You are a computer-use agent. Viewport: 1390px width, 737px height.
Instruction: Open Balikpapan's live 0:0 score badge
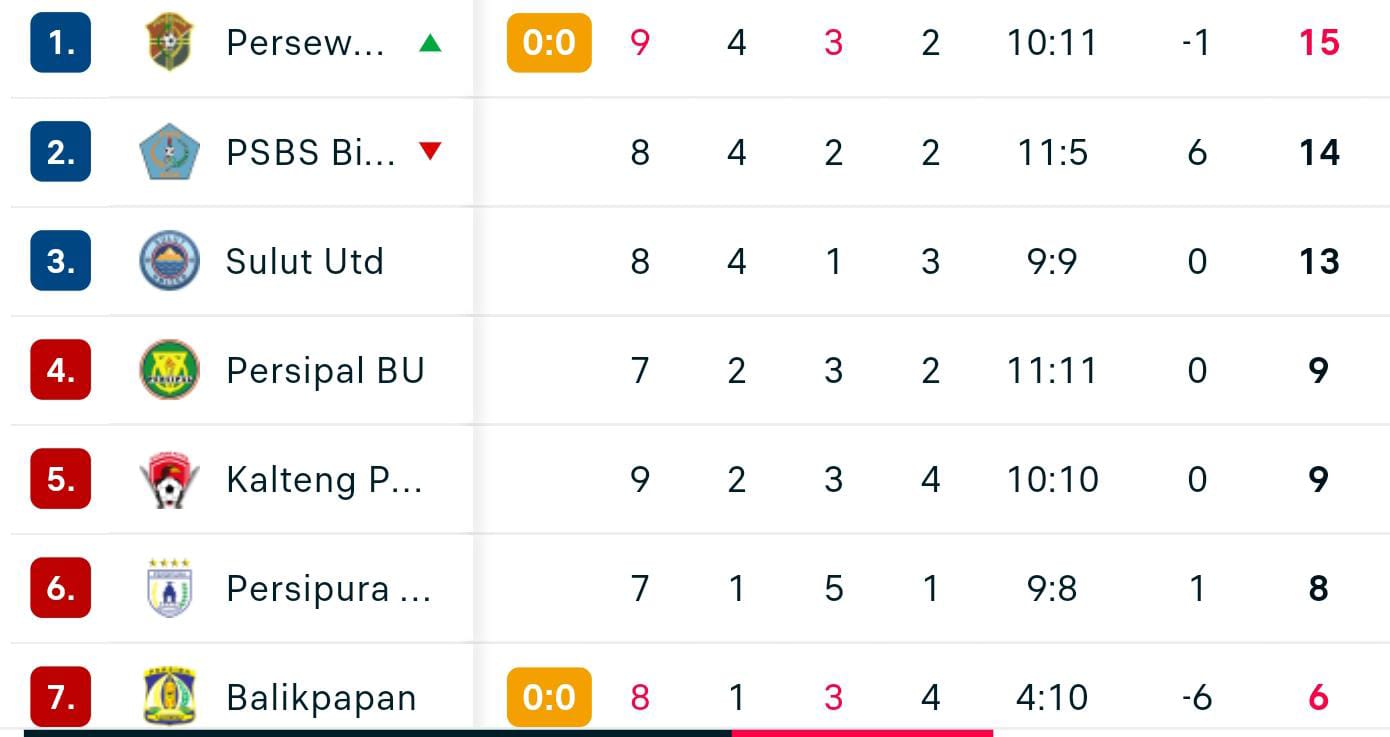click(549, 697)
